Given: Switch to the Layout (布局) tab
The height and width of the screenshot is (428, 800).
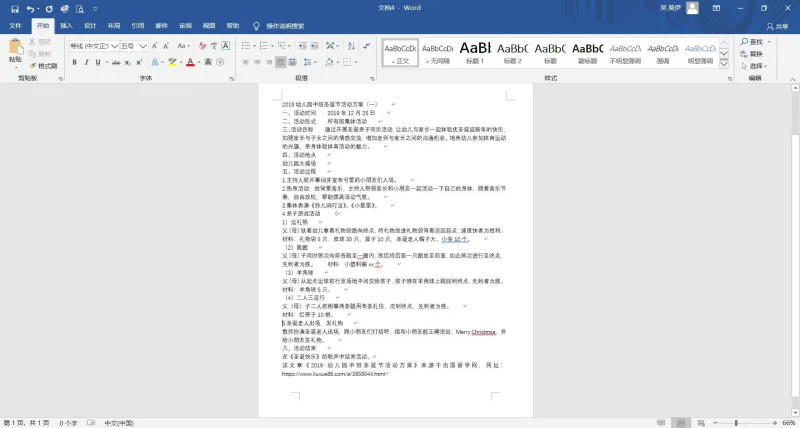Looking at the screenshot, I should pos(114,26).
